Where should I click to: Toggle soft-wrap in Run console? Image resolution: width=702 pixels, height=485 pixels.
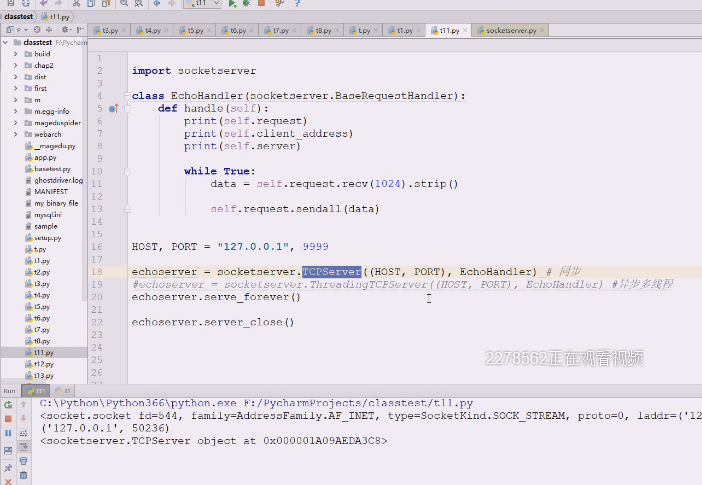coord(24,433)
